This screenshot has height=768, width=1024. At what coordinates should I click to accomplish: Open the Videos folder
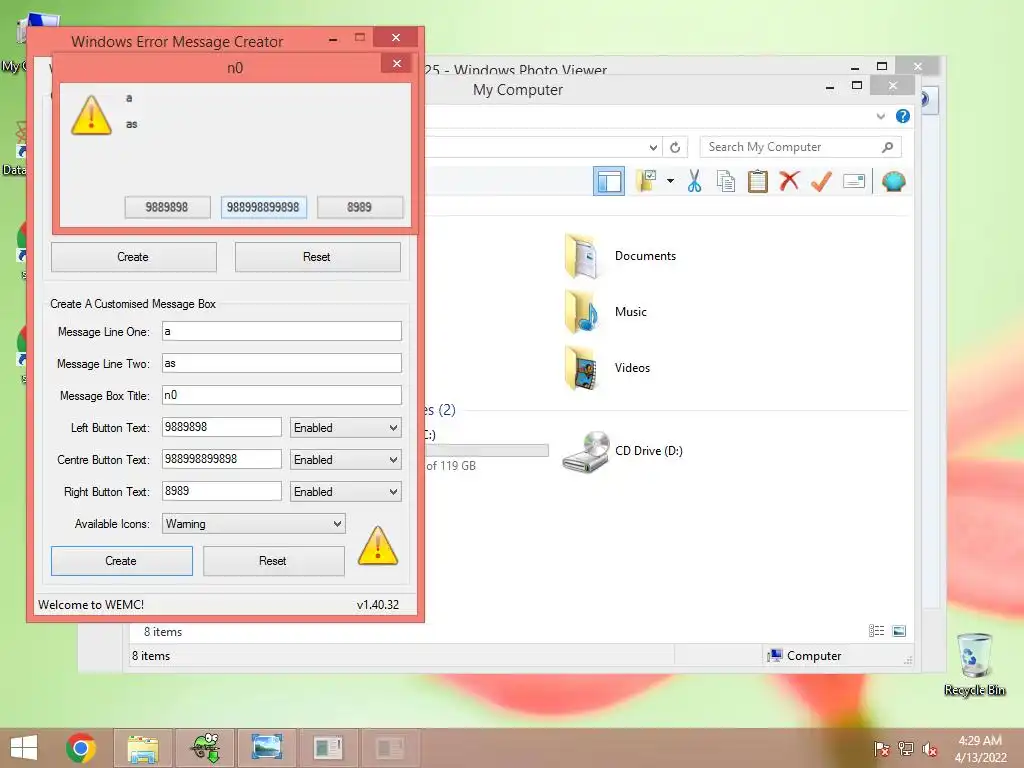607,368
